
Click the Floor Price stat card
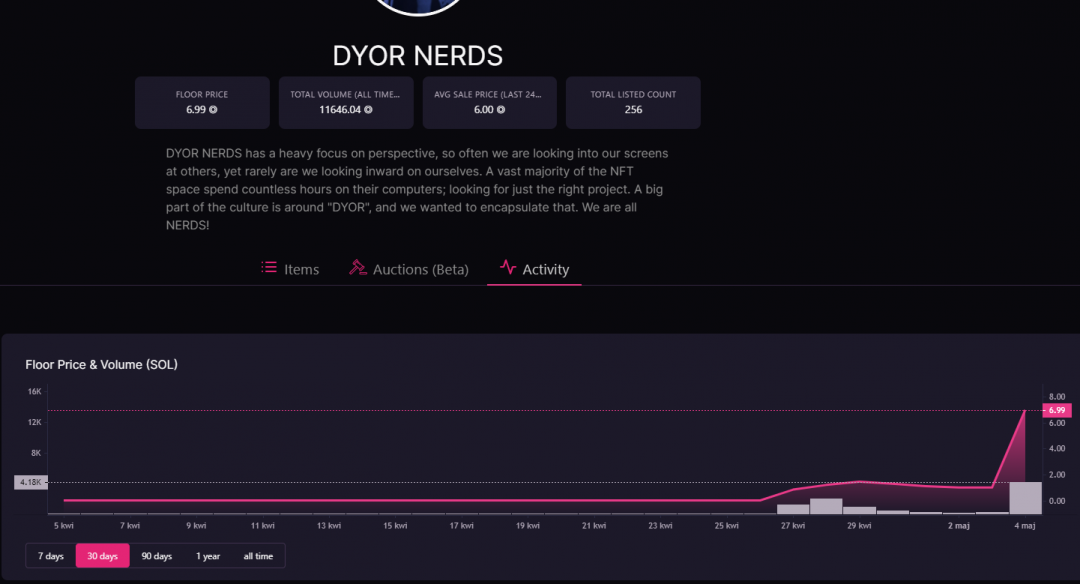(202, 103)
